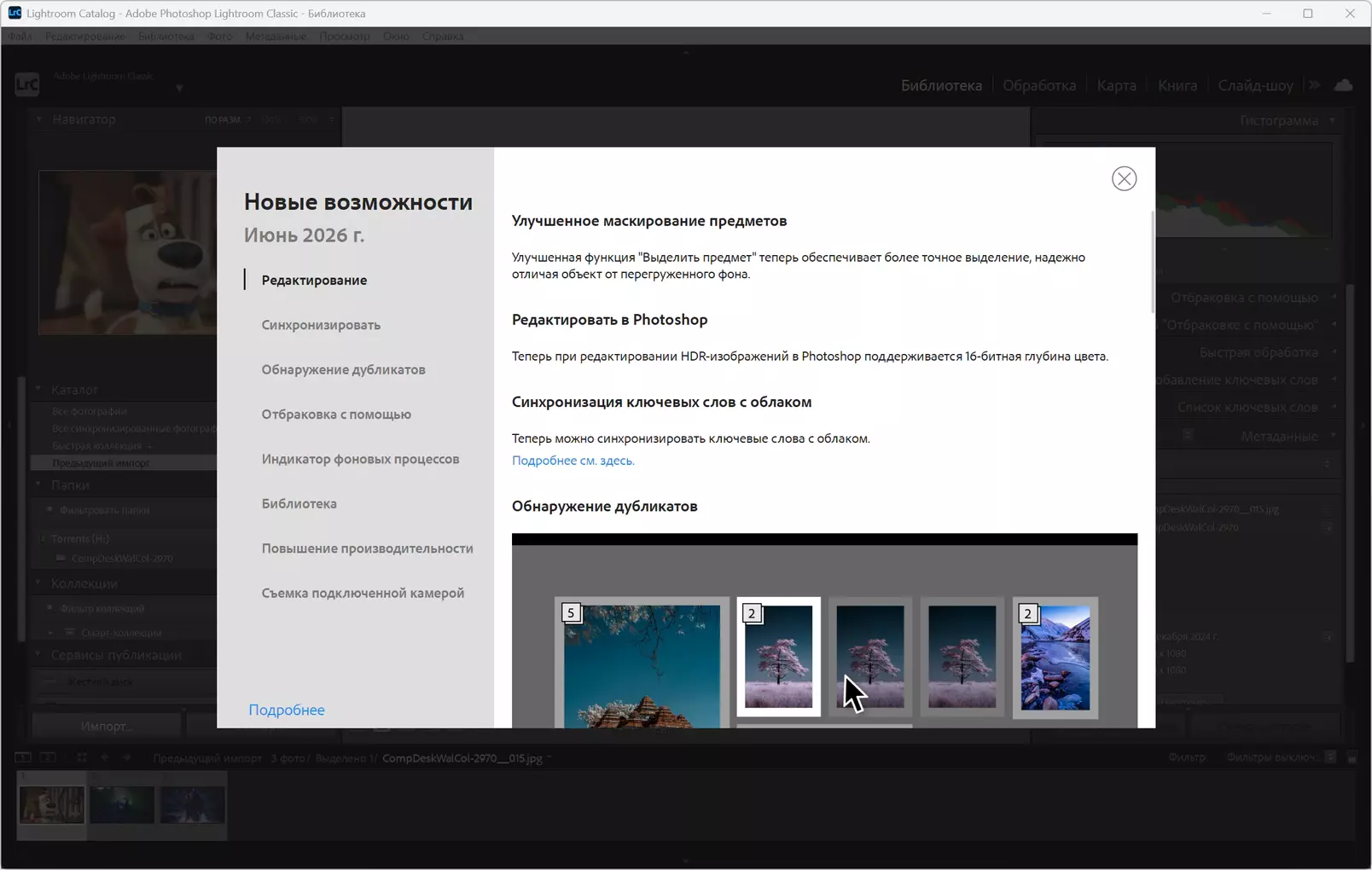Image resolution: width=1372 pixels, height=870 pixels.
Task: Click the Lightroom app icon in title bar
Action: coord(15,13)
